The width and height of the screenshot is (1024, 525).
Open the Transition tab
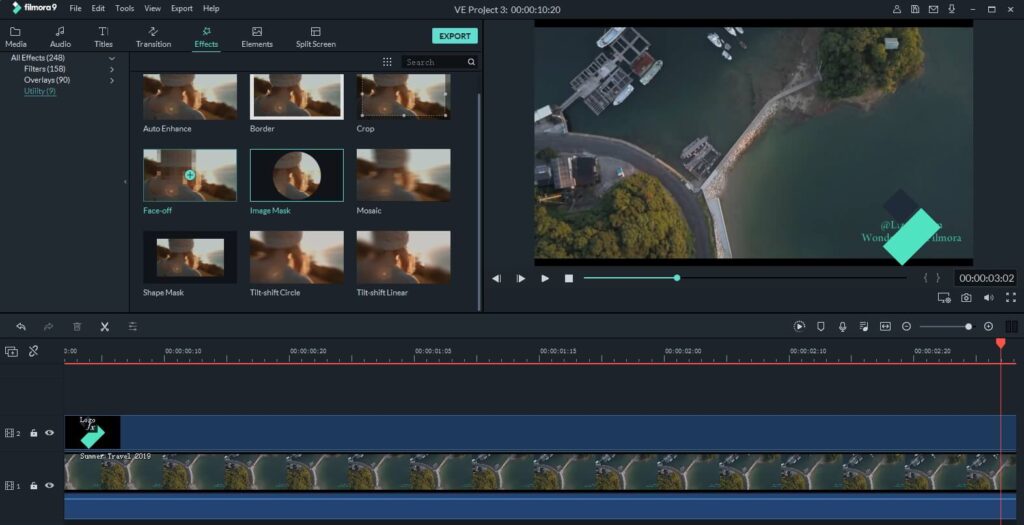pos(153,37)
